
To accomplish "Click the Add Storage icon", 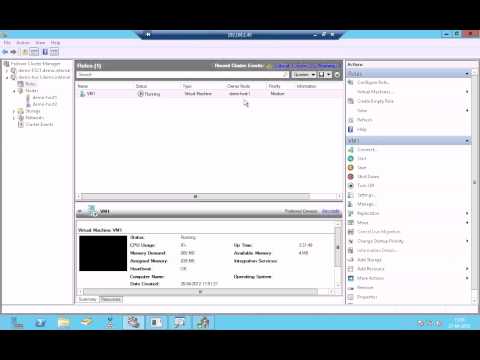I will coord(351,260).
